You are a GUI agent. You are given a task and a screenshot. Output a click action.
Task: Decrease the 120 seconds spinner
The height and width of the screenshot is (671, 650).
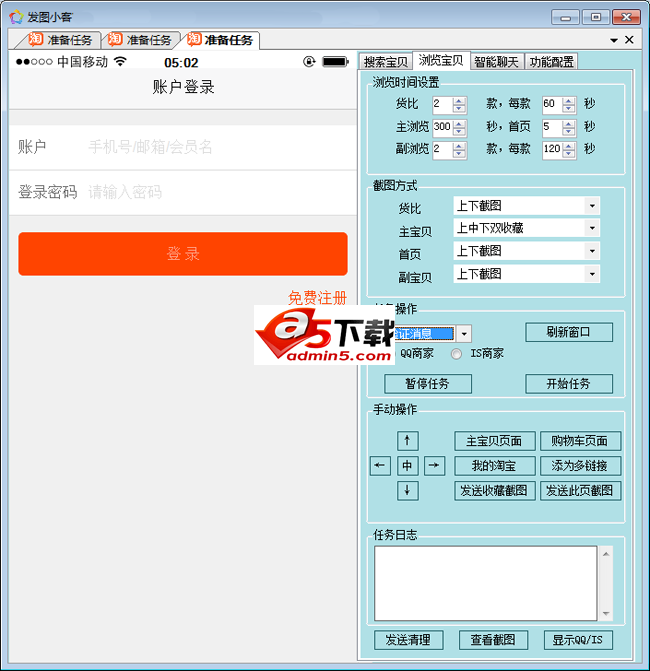click(x=568, y=154)
